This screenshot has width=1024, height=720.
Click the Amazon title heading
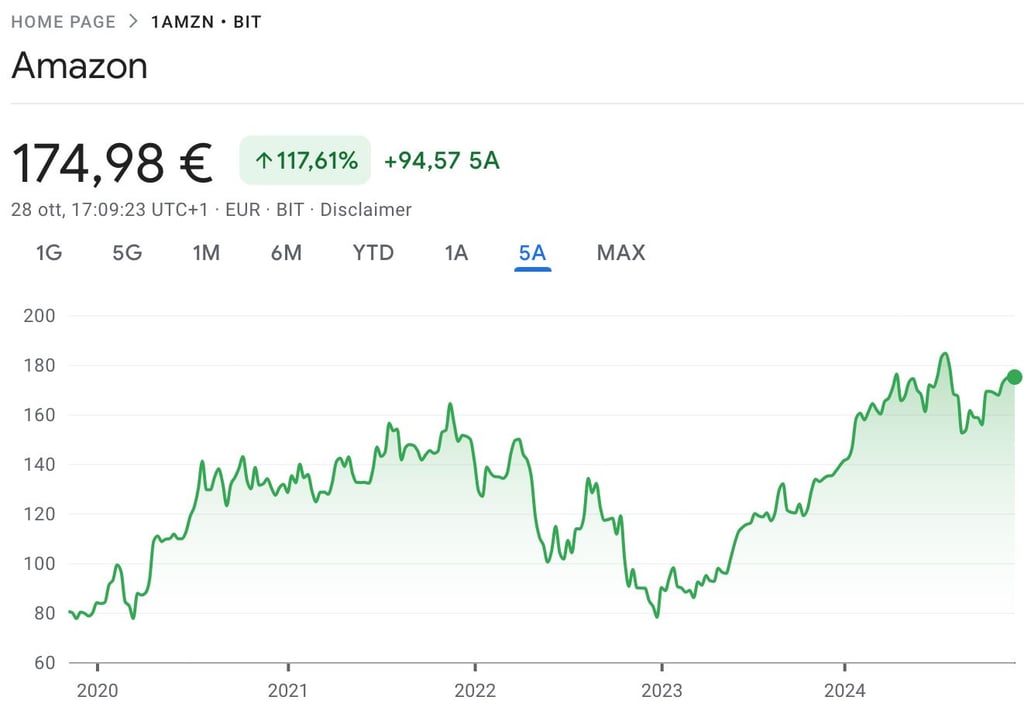click(x=79, y=66)
